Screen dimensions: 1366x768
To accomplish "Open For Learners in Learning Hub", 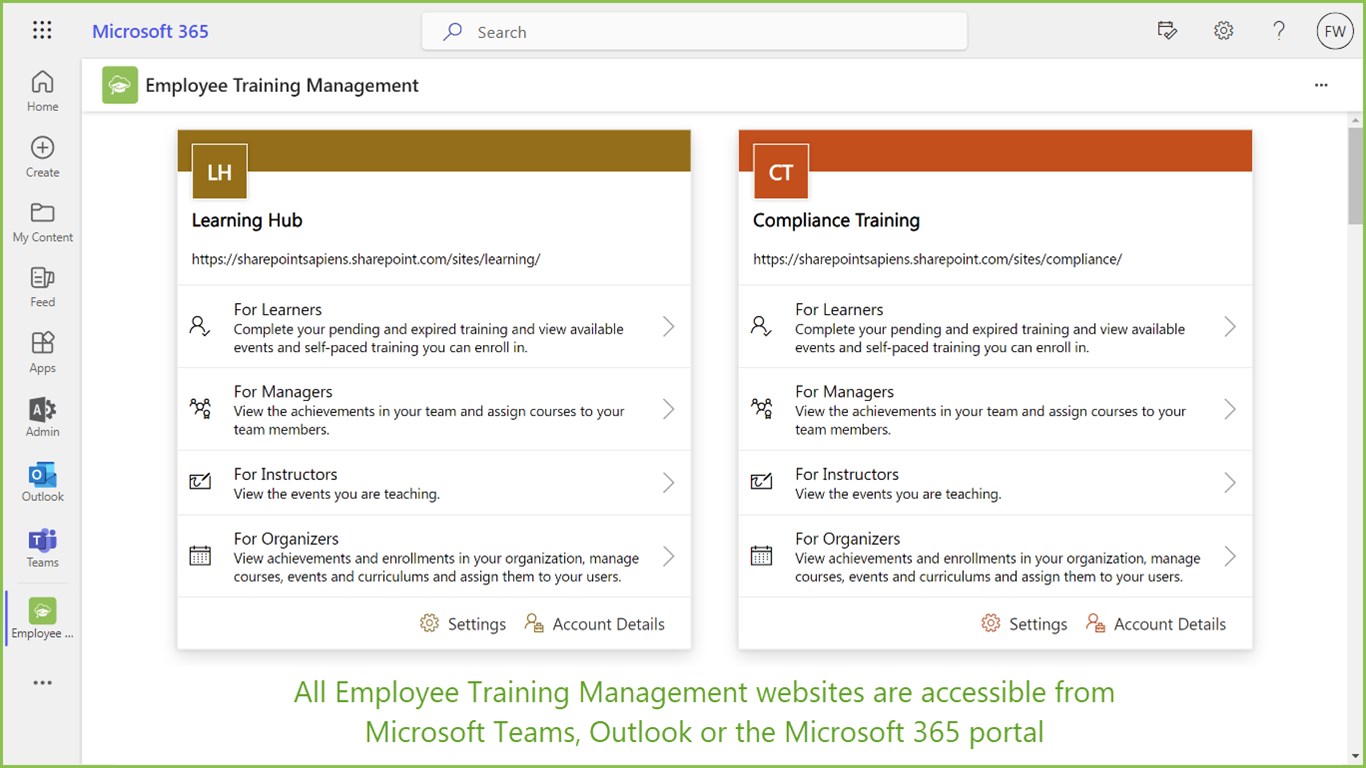I will (434, 327).
